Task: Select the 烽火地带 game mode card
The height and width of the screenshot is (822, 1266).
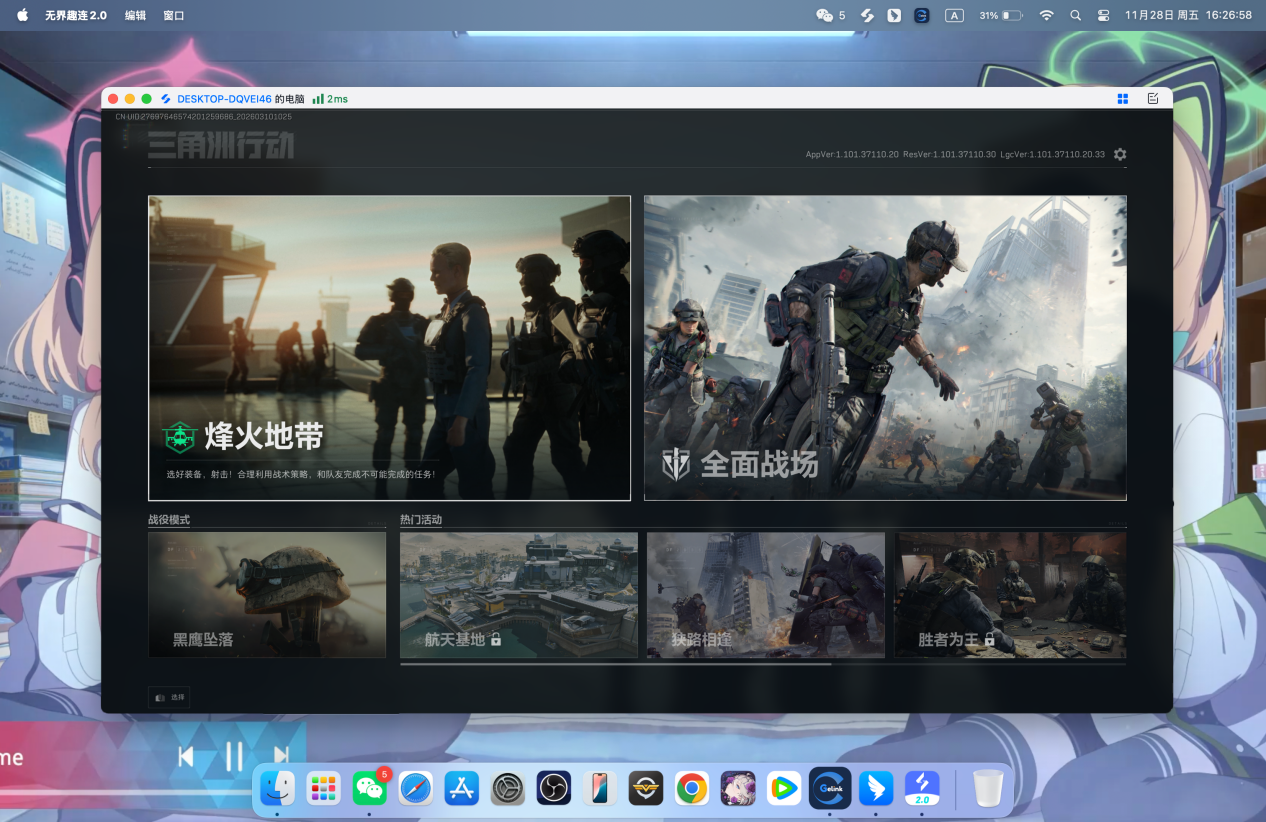Action: 389,347
